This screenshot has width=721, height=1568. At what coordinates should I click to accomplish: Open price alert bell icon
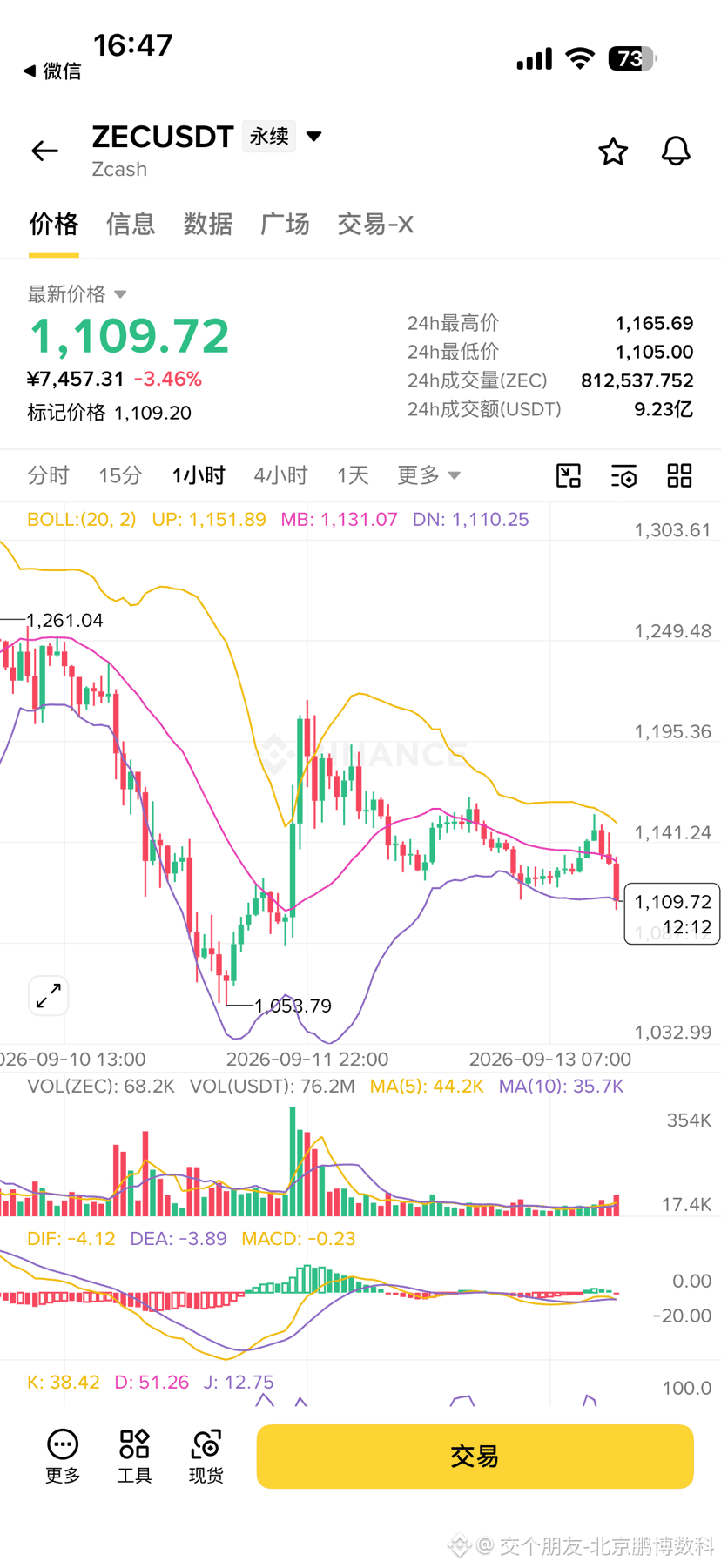pyautogui.click(x=676, y=151)
